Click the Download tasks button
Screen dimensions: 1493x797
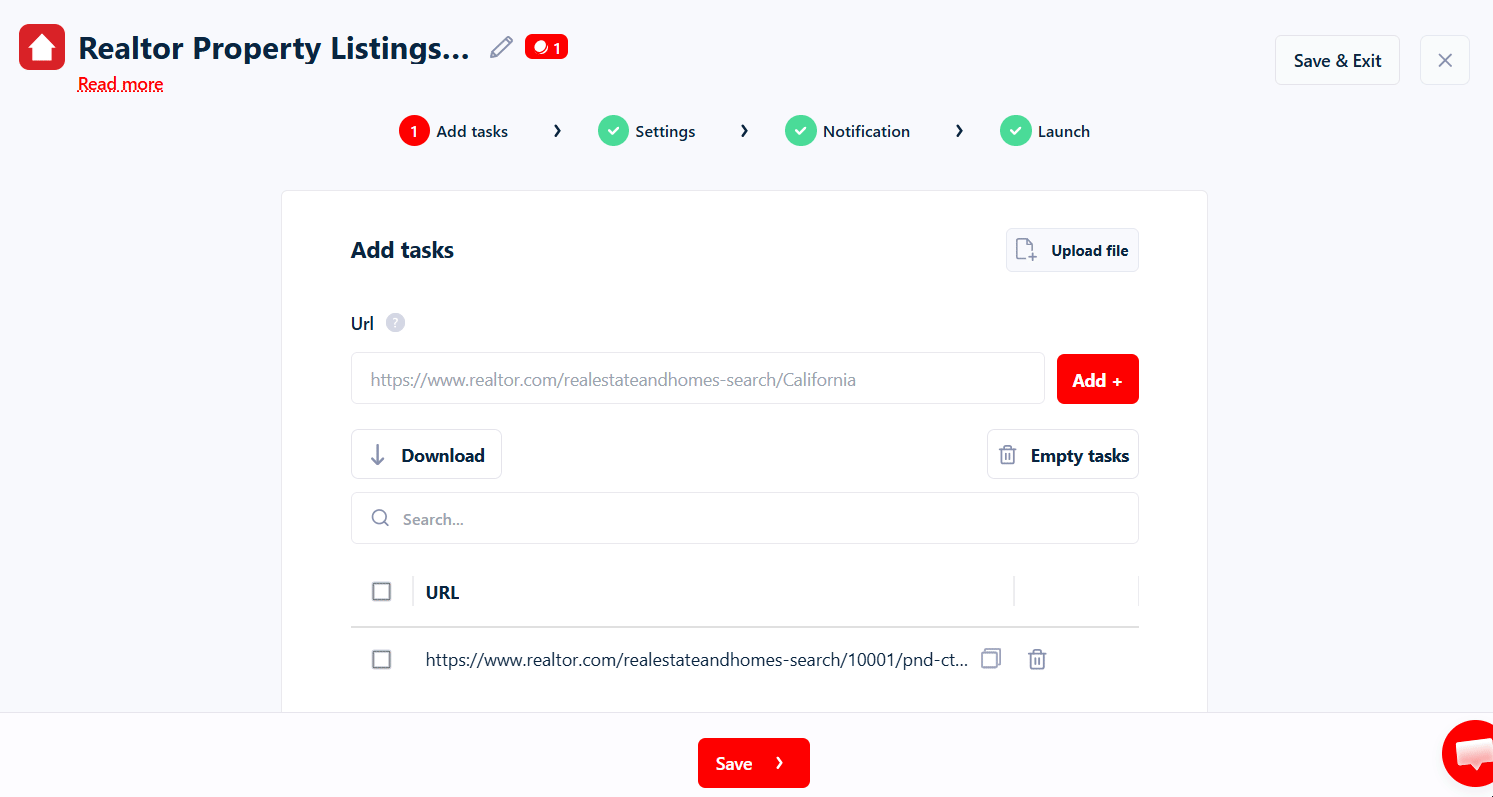coord(426,455)
